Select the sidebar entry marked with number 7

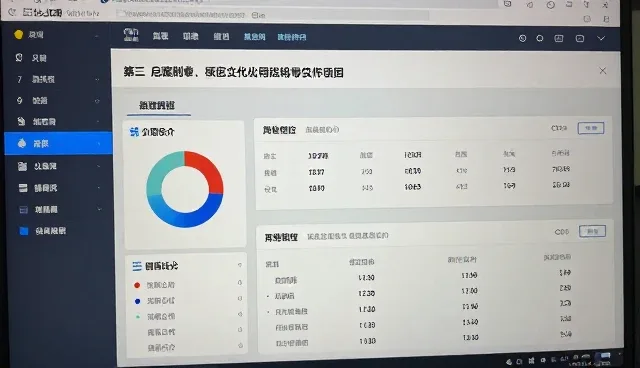(57, 79)
